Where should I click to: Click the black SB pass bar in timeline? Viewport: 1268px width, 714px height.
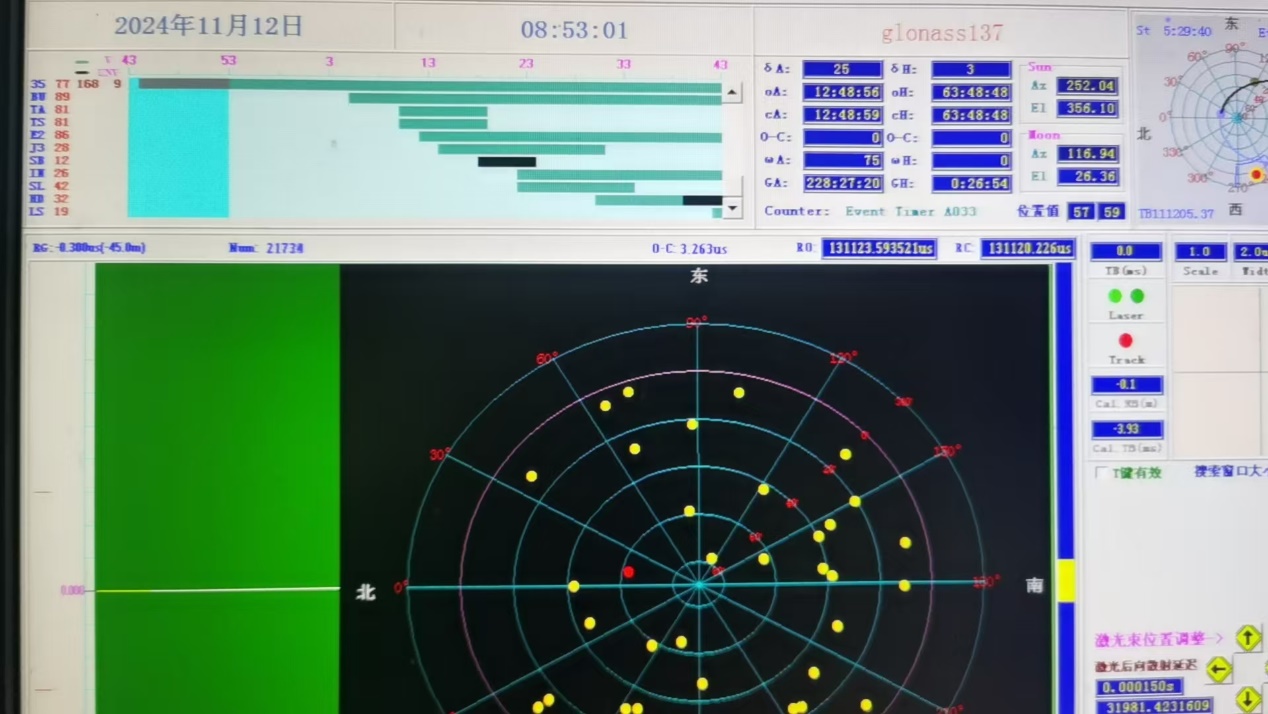507,162
